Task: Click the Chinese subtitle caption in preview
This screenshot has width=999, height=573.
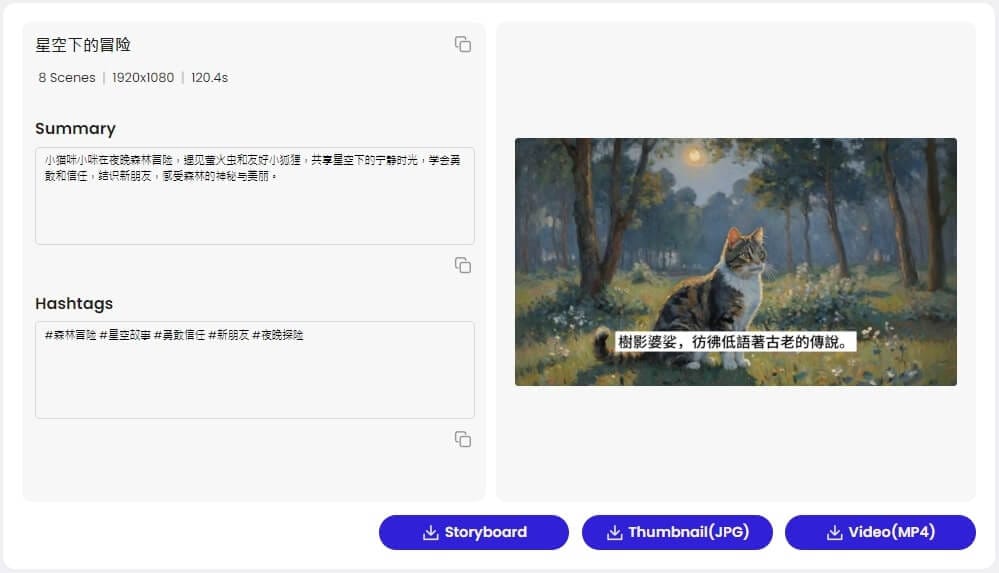Action: click(x=734, y=342)
